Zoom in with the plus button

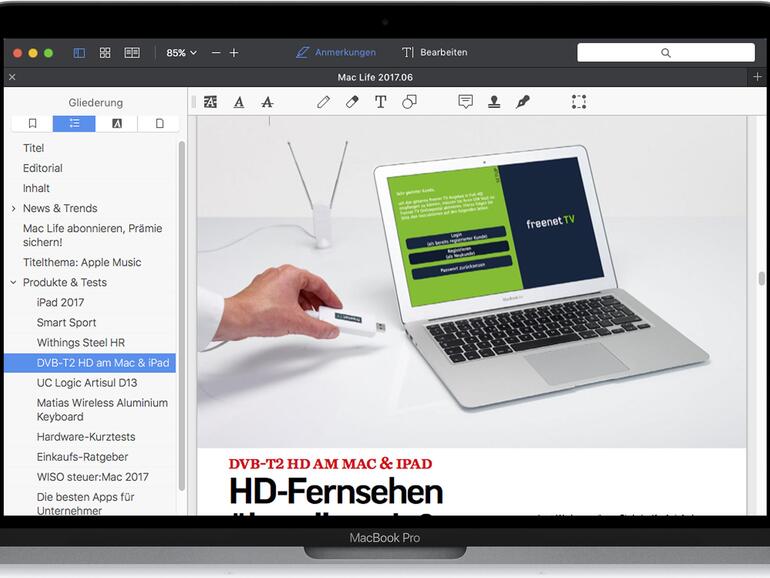pyautogui.click(x=234, y=53)
